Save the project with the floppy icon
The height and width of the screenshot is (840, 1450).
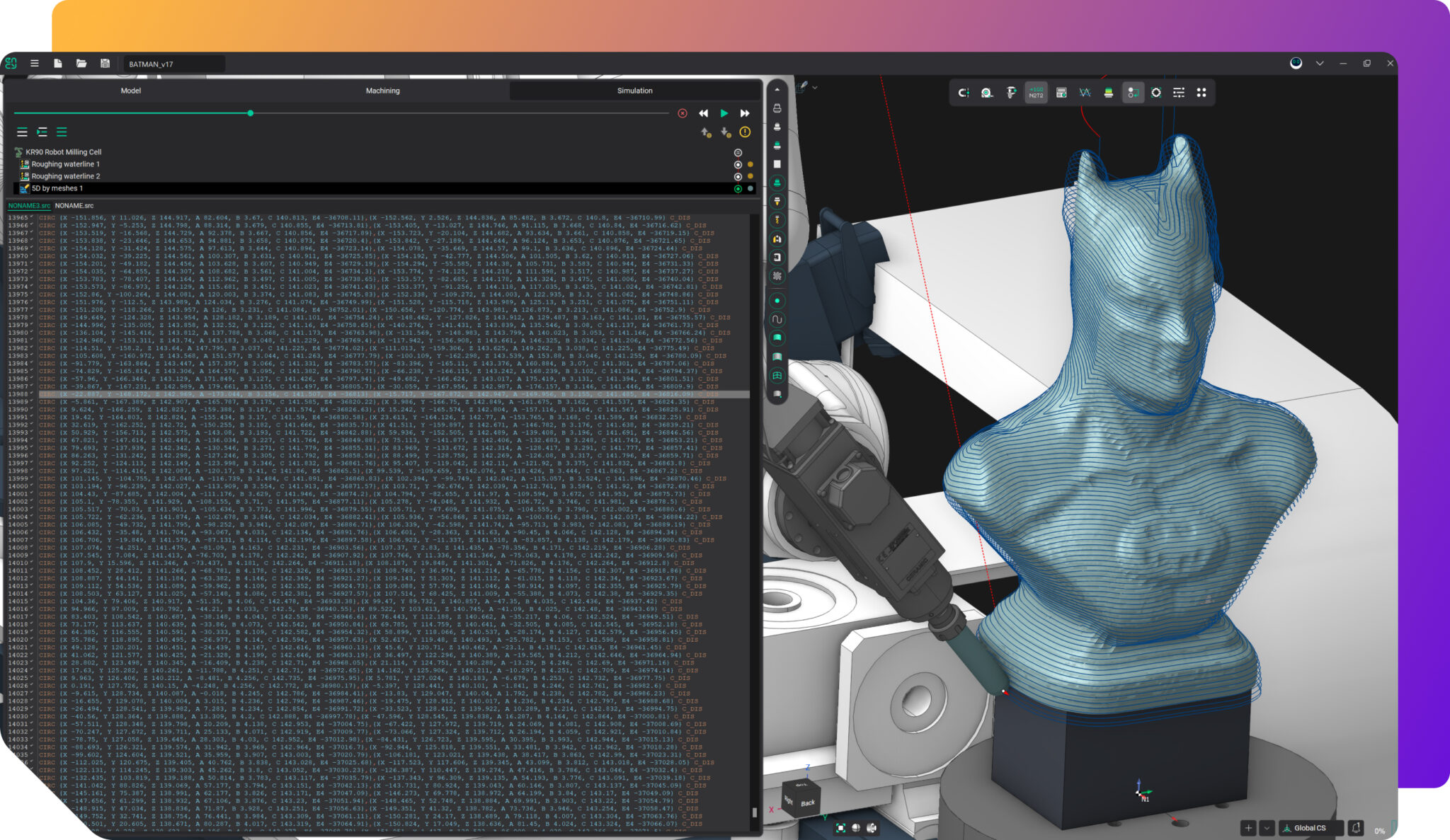(x=105, y=63)
